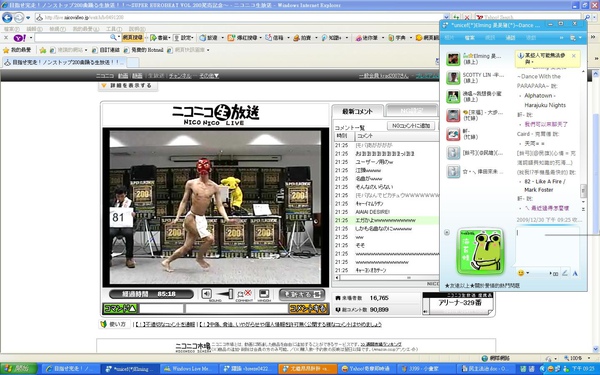This screenshot has height=375, width=600.
Task: Select the comment row エガかよwwwwwwwwww
Action: [386, 220]
